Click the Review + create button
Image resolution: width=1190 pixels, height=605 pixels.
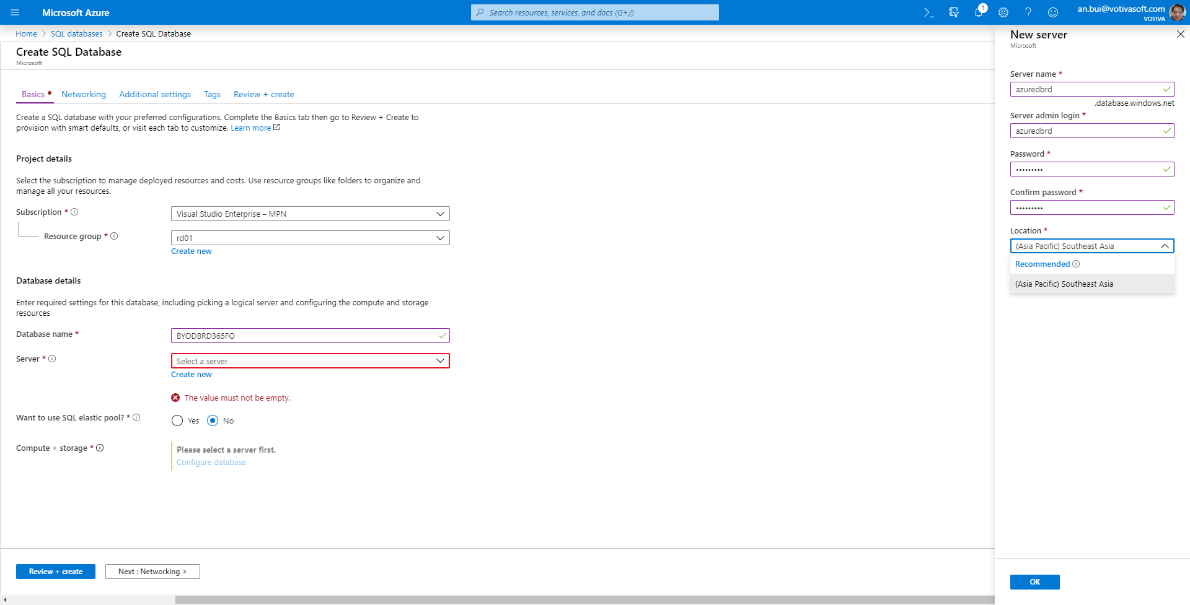point(55,571)
